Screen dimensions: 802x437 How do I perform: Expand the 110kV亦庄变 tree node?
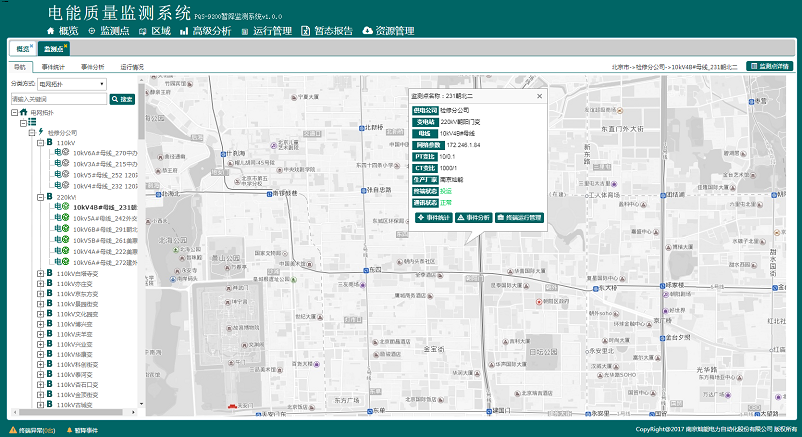(x=40, y=284)
